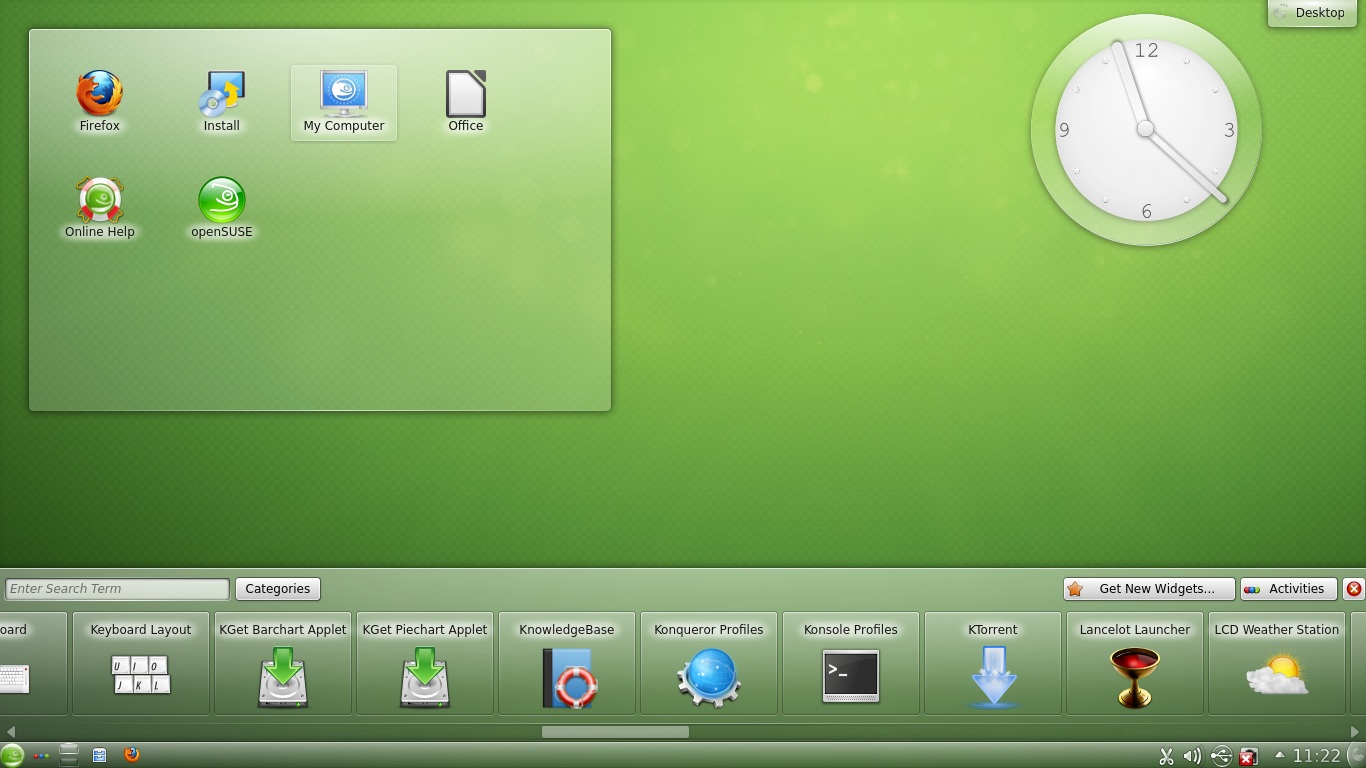The image size is (1366, 768).
Task: Click the openSUSE green gecko icon
Action: pyautogui.click(x=222, y=207)
